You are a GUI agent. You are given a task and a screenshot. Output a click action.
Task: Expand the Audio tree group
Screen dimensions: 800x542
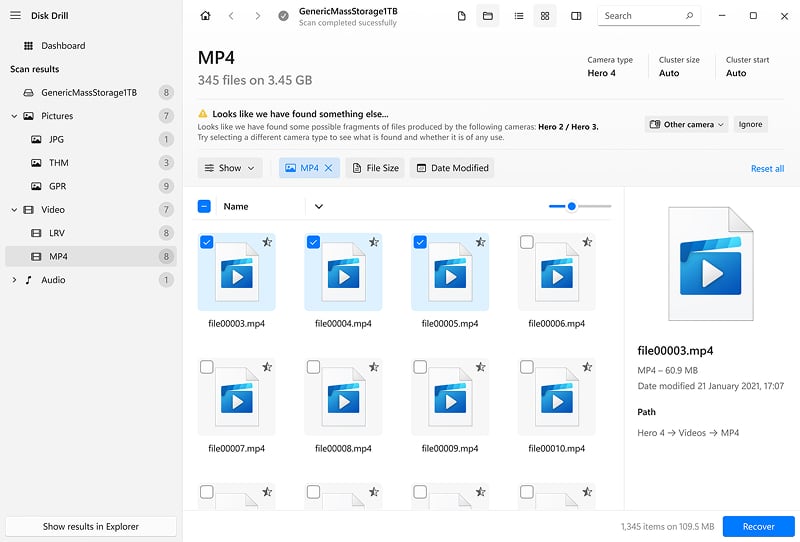14,280
